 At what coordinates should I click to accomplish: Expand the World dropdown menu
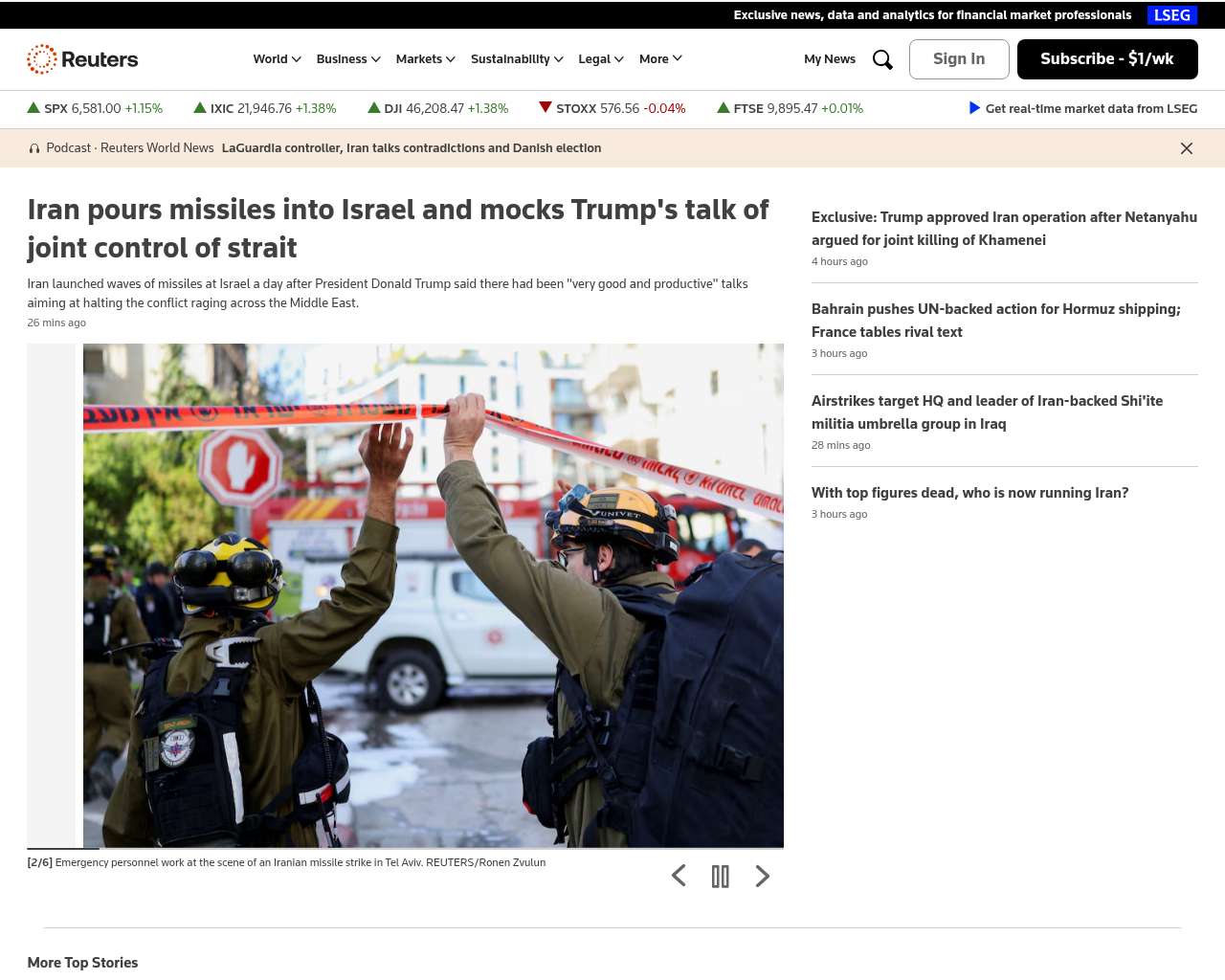277,59
